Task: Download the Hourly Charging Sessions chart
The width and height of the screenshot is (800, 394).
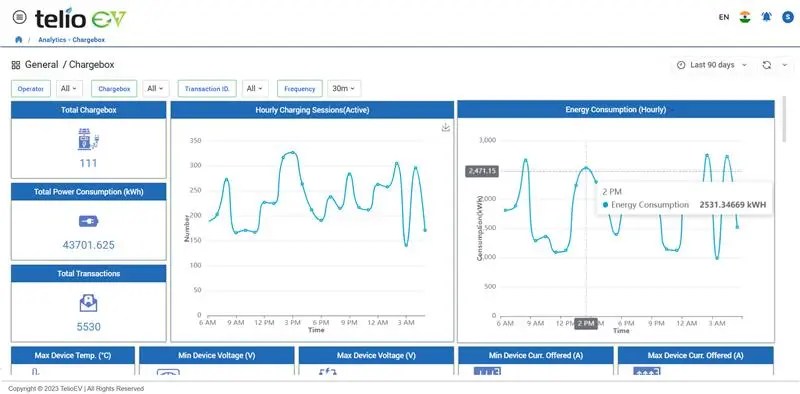Action: 445,127
